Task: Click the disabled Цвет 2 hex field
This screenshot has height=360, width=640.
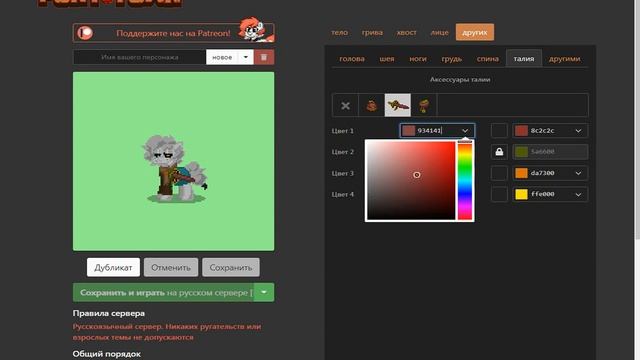Action: pos(550,152)
